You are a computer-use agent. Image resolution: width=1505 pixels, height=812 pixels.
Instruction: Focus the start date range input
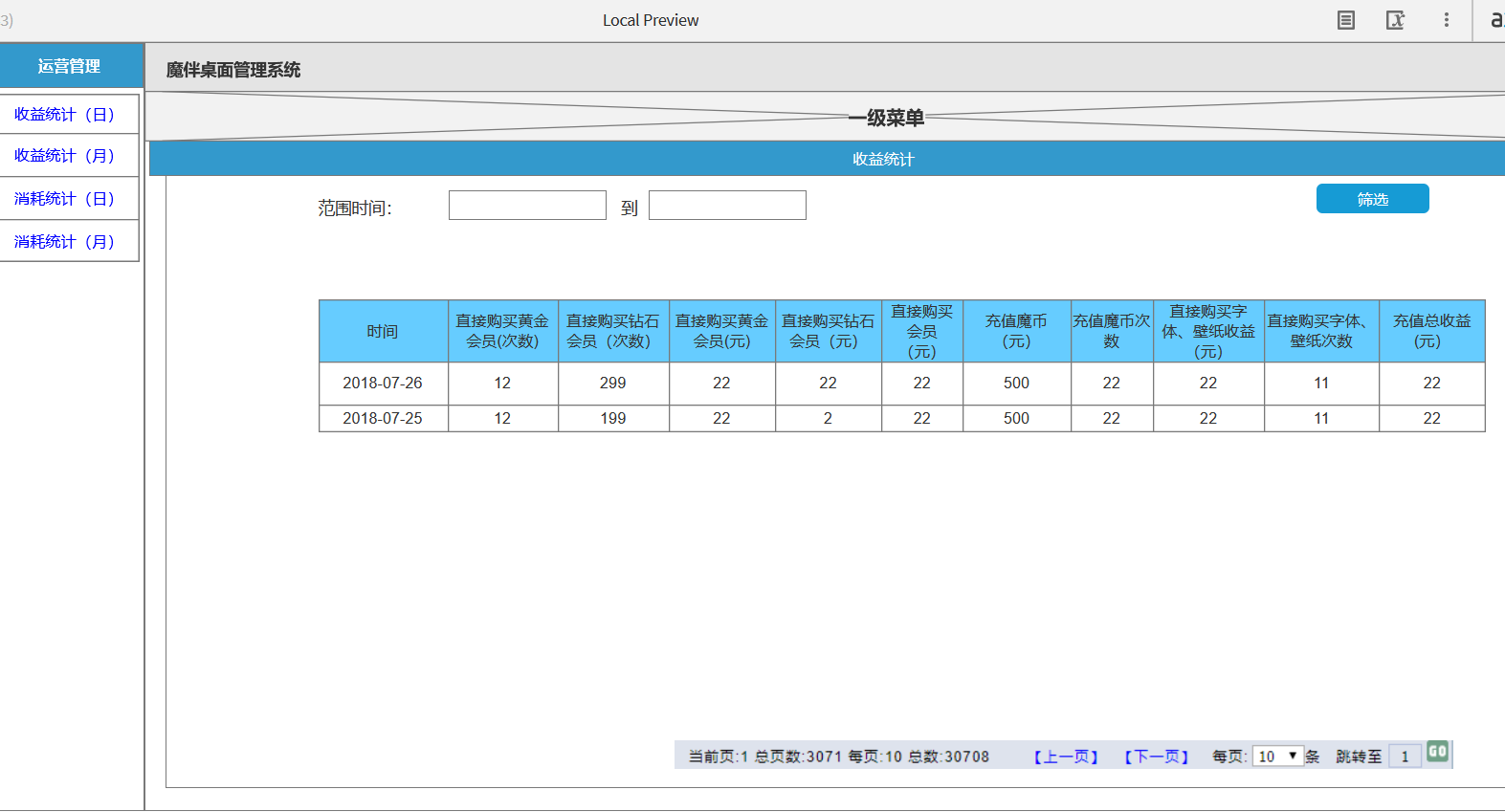[x=527, y=206]
